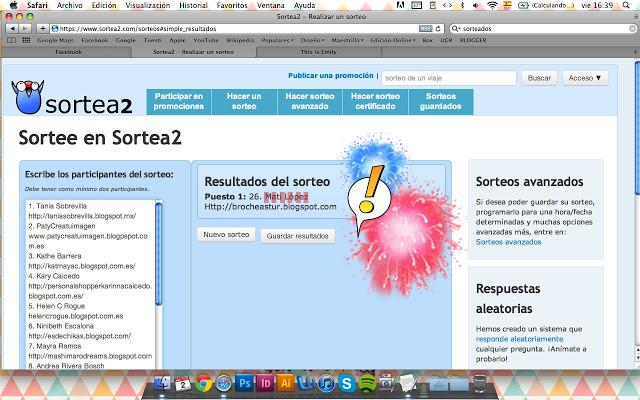Show the bookmarks book icon

[11, 40]
